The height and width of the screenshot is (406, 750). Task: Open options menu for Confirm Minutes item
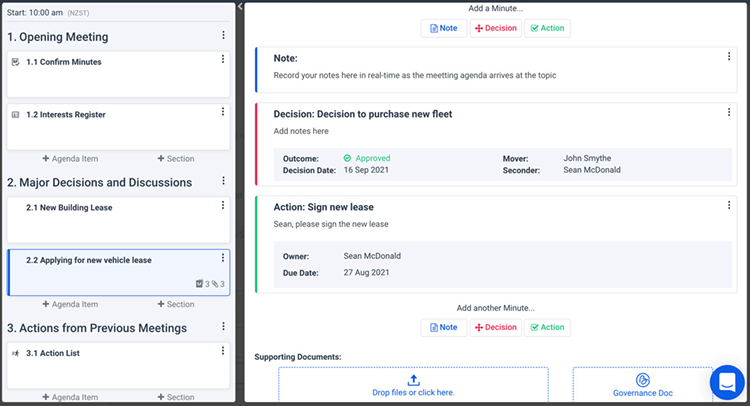[223, 59]
